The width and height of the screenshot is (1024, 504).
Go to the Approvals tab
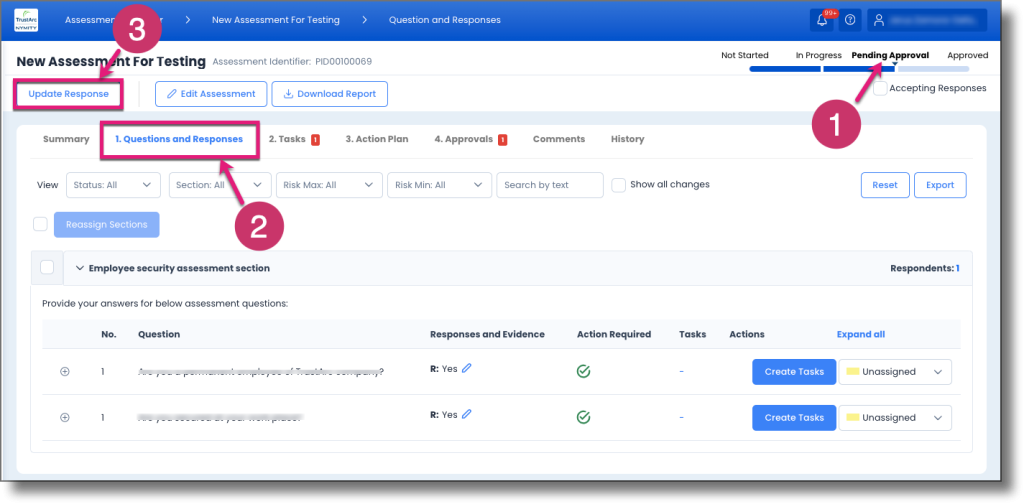click(464, 139)
